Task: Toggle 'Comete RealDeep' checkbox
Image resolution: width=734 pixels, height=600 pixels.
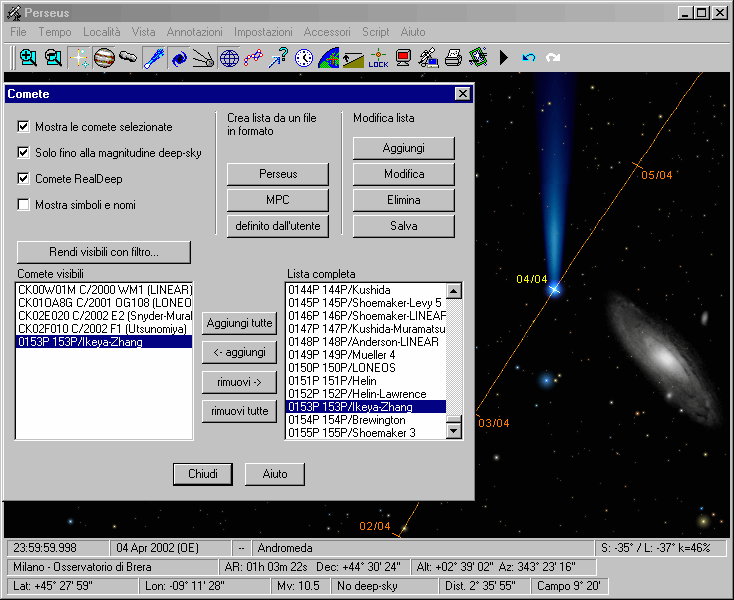Action: coord(24,179)
